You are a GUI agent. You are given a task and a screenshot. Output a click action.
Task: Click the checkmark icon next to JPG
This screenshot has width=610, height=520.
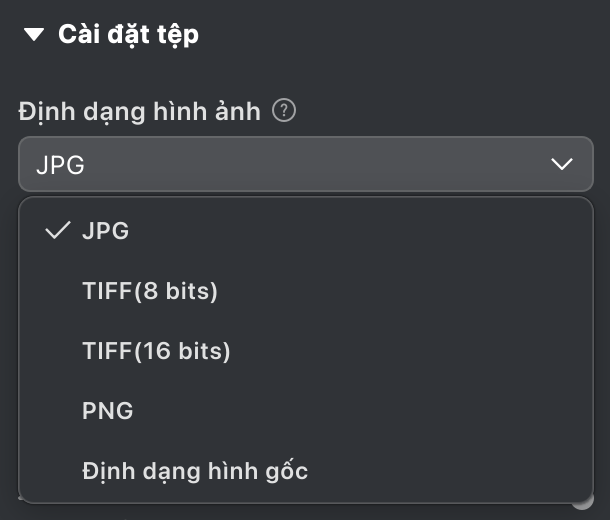[58, 231]
